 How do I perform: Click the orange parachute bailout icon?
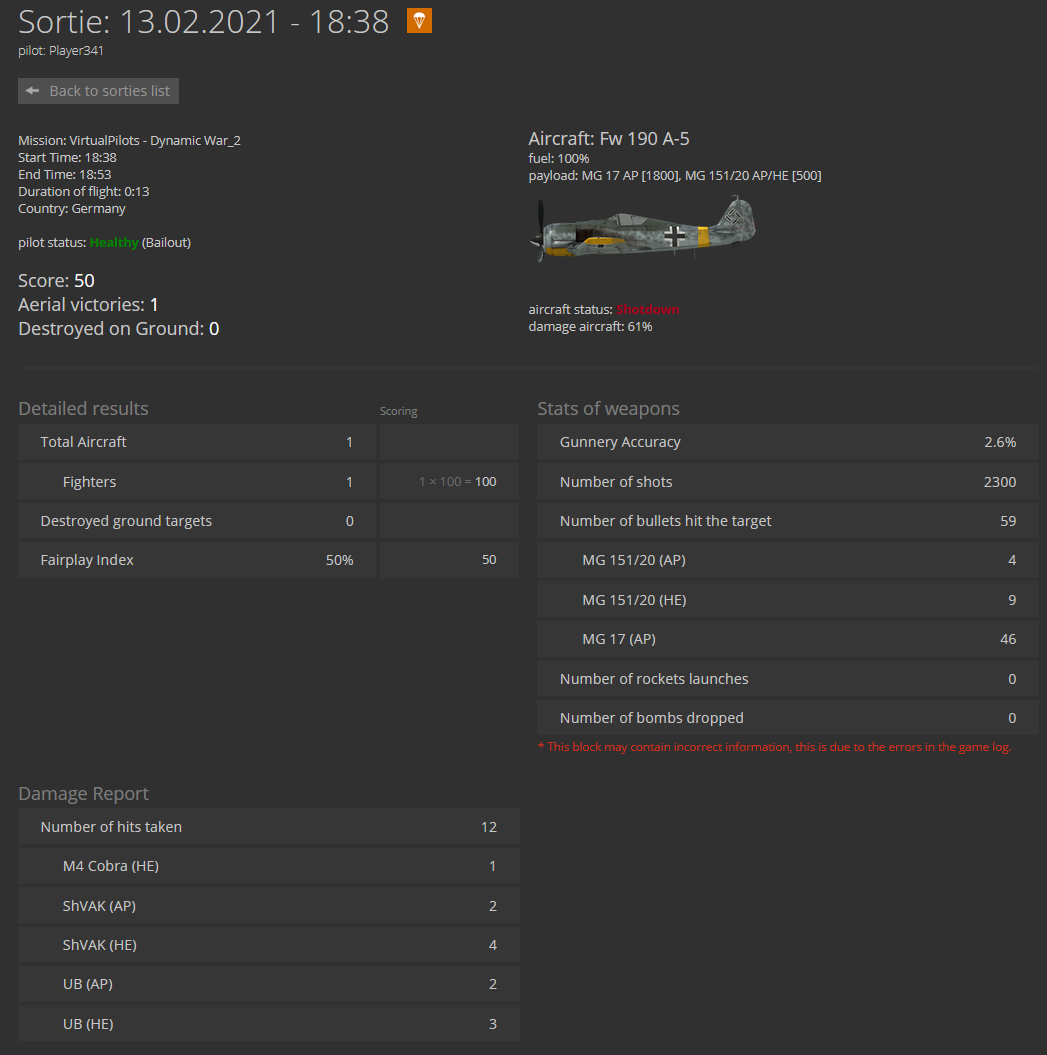[x=419, y=21]
